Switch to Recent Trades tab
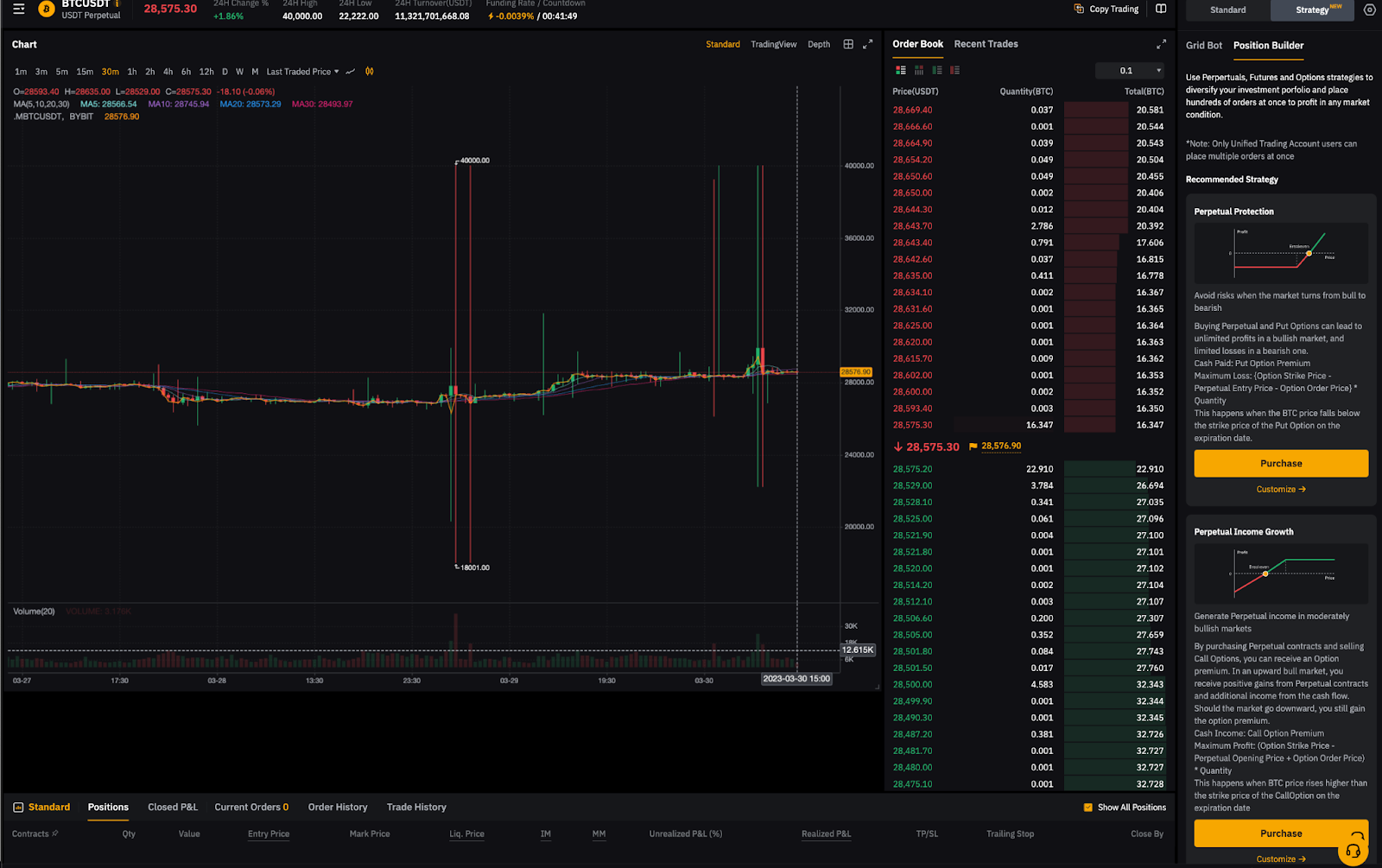 click(x=986, y=44)
